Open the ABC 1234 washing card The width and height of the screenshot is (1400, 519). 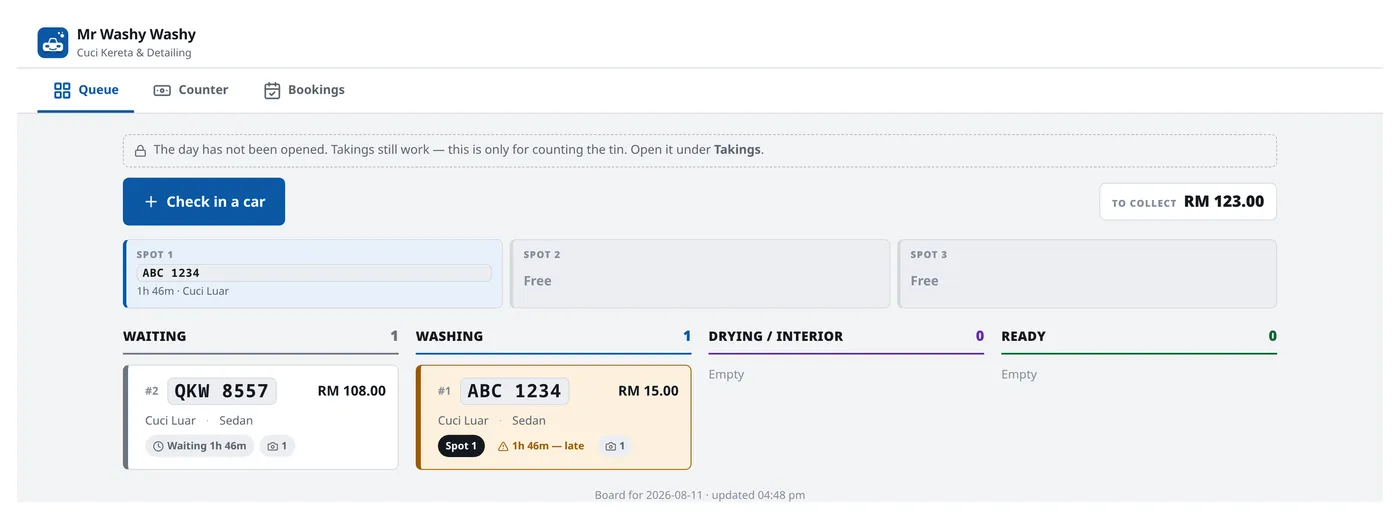(554, 417)
